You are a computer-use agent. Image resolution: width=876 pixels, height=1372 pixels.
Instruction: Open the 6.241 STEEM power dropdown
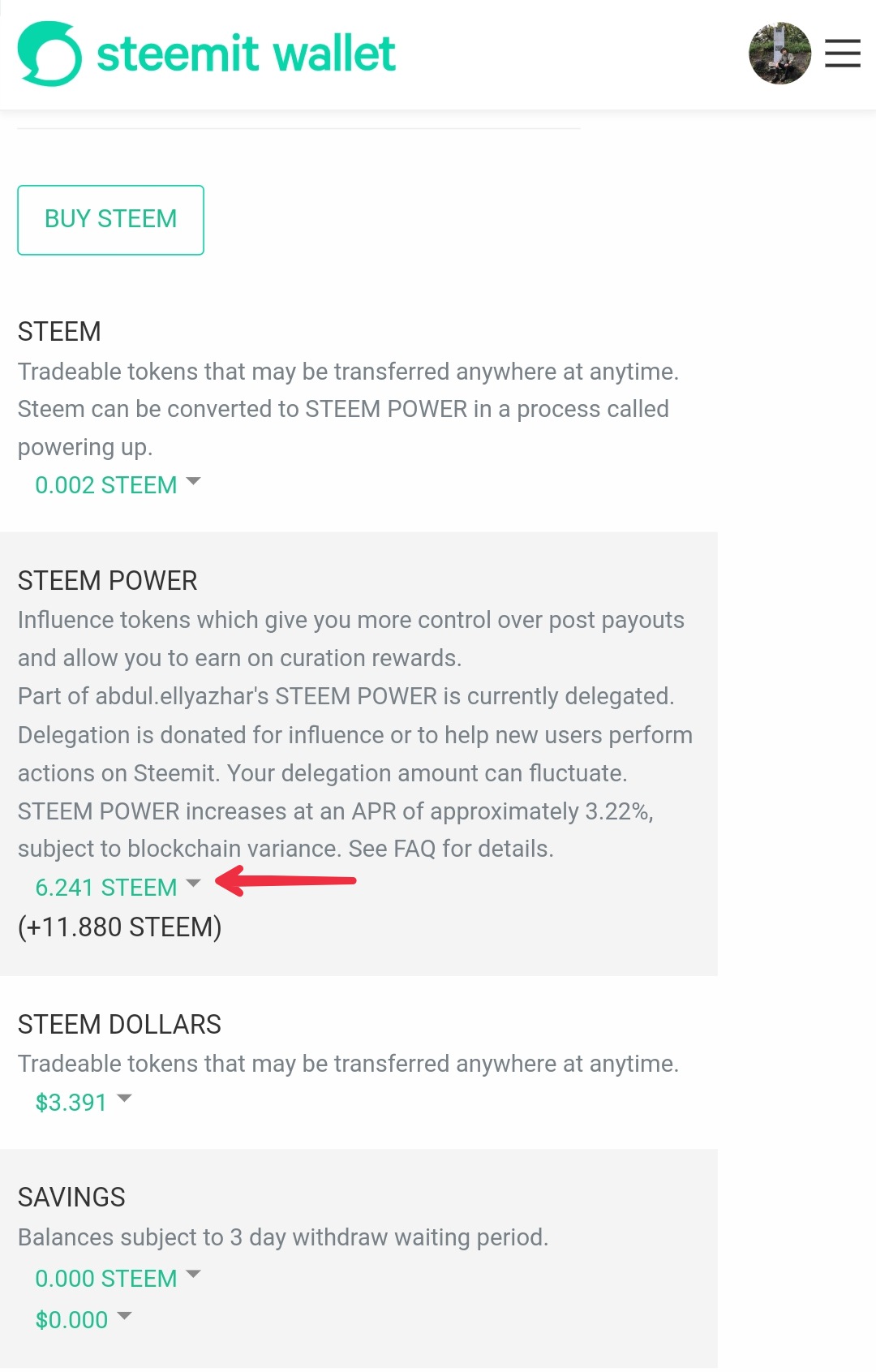(x=117, y=887)
